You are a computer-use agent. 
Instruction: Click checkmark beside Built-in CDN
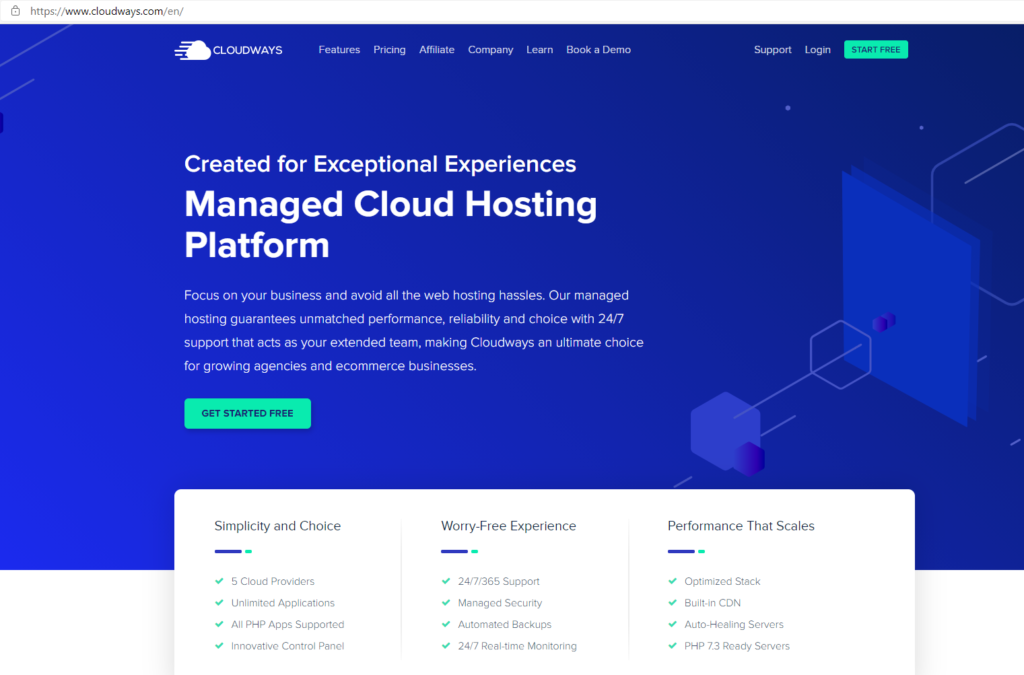click(673, 603)
